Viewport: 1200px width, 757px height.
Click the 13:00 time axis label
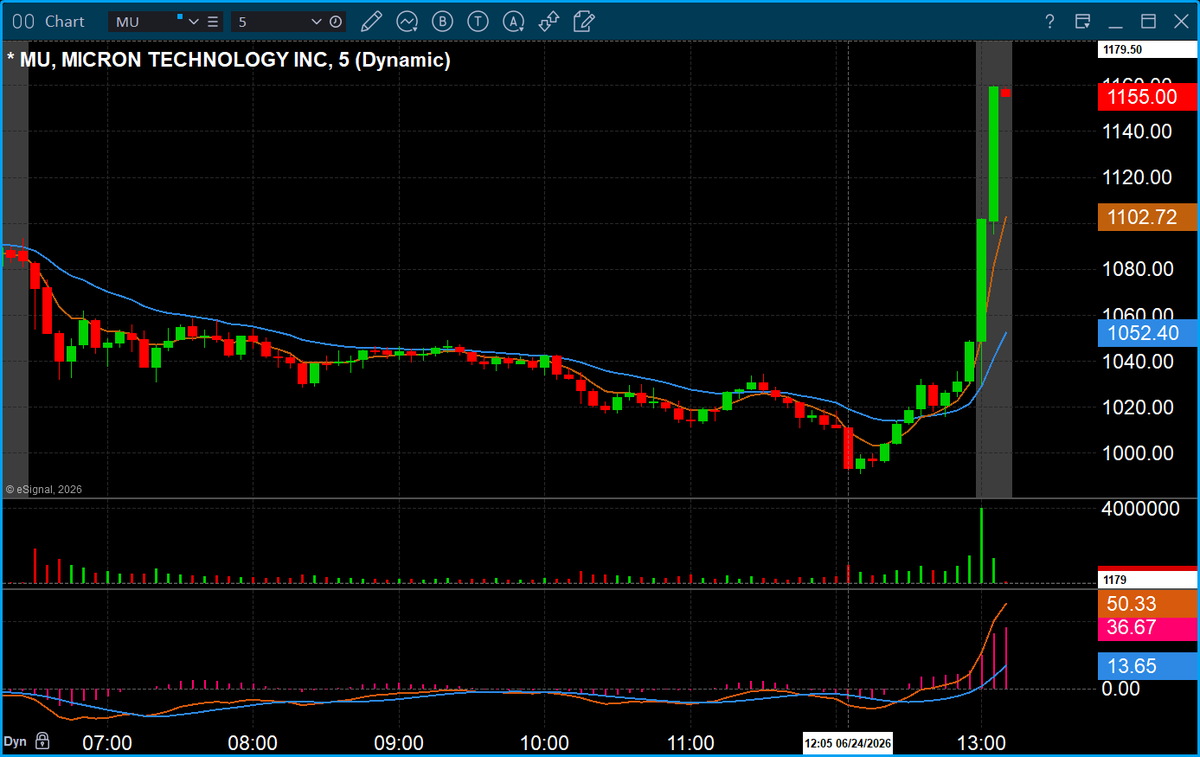point(981,743)
